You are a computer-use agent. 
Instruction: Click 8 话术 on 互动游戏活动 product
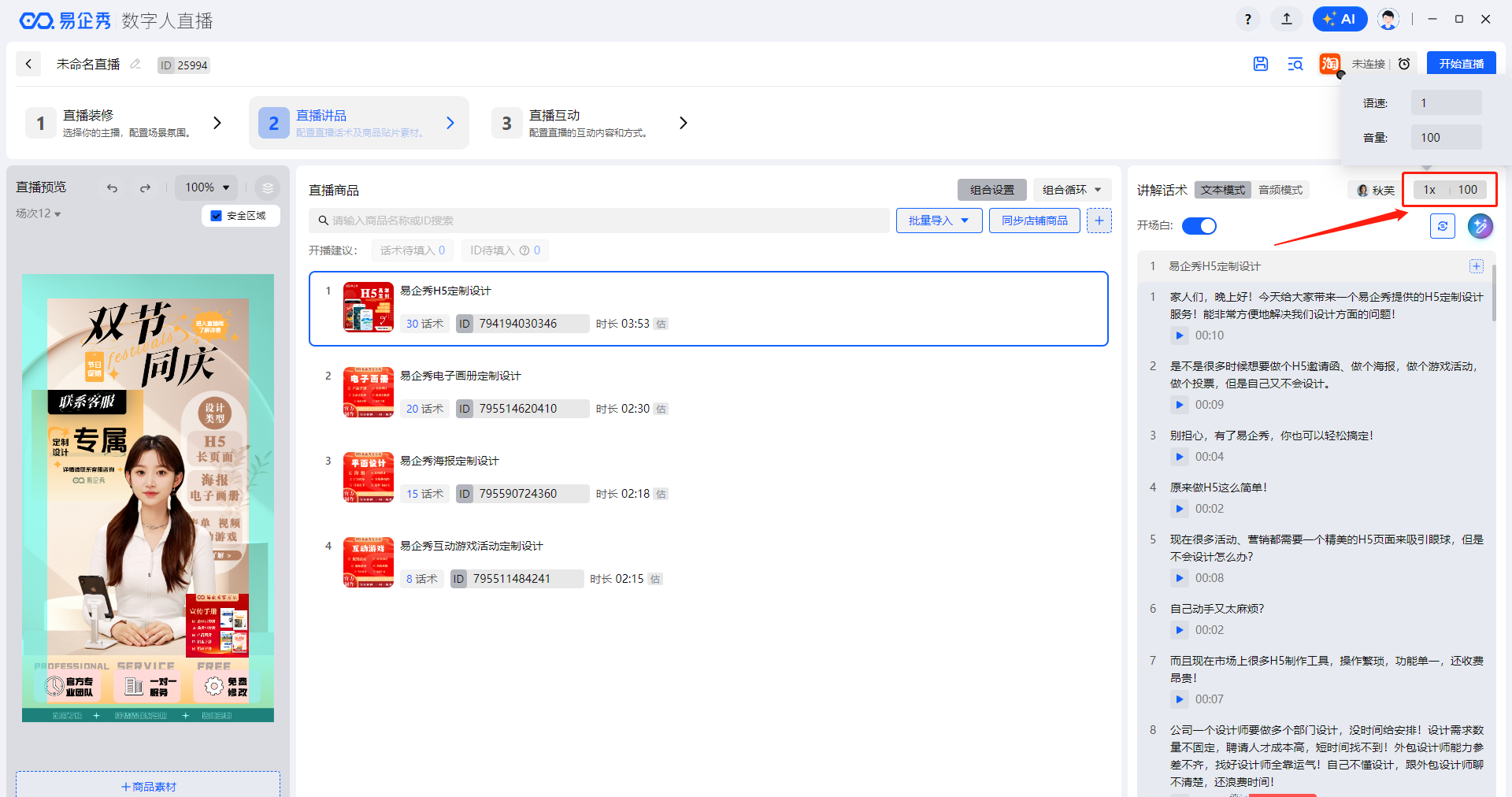click(421, 579)
